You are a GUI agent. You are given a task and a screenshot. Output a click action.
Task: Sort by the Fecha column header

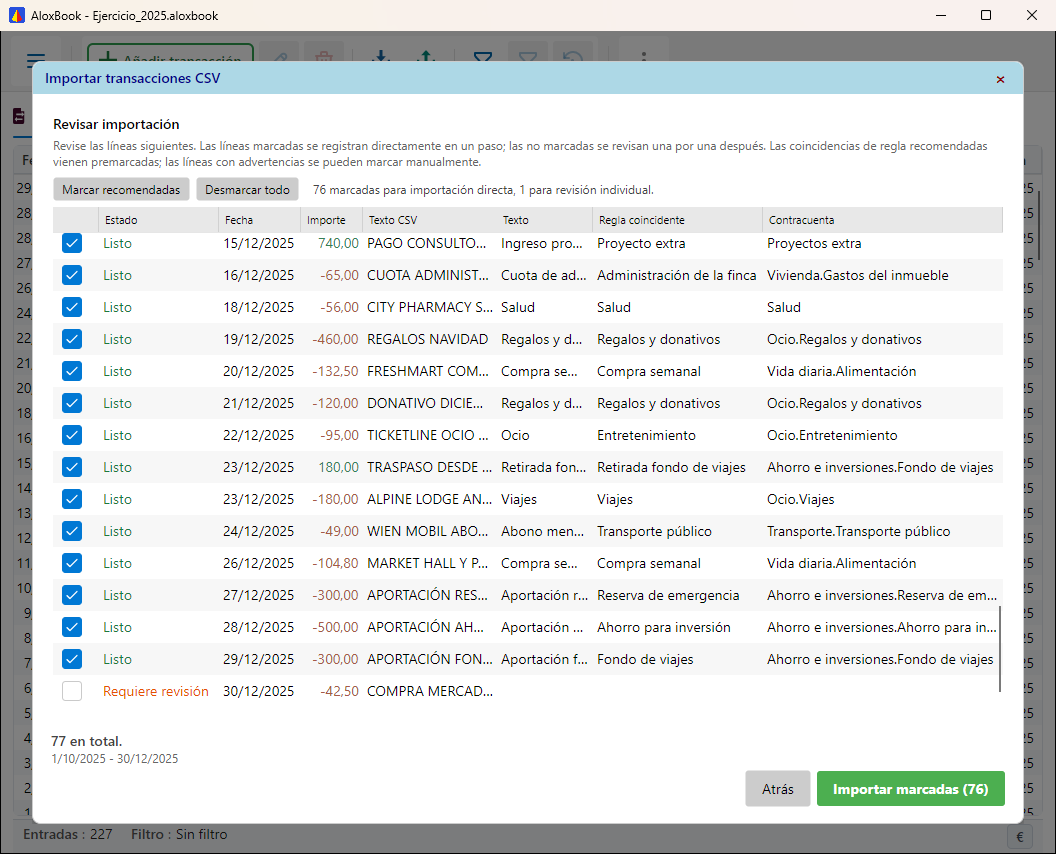tap(259, 220)
